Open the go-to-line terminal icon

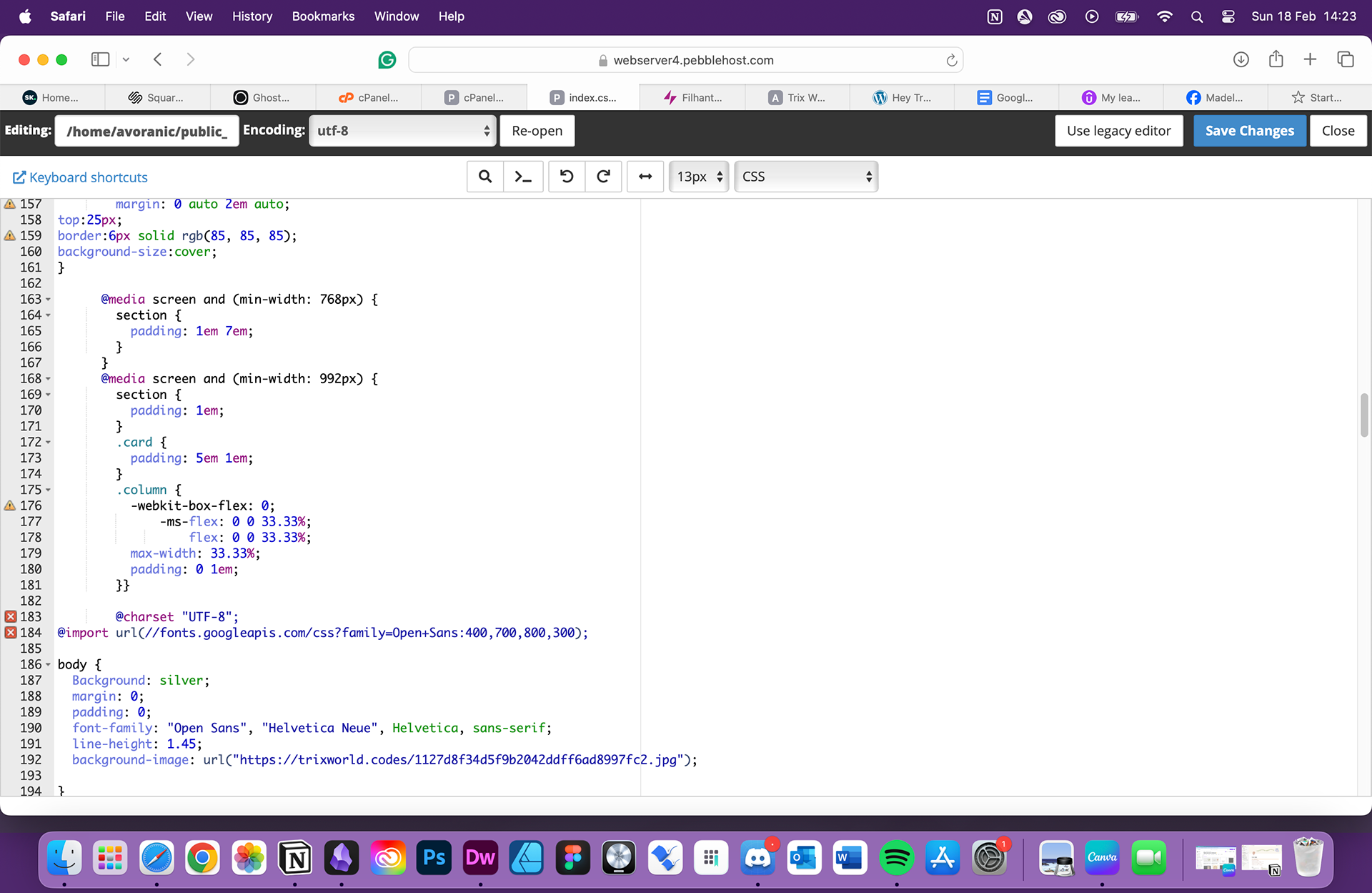coord(523,177)
